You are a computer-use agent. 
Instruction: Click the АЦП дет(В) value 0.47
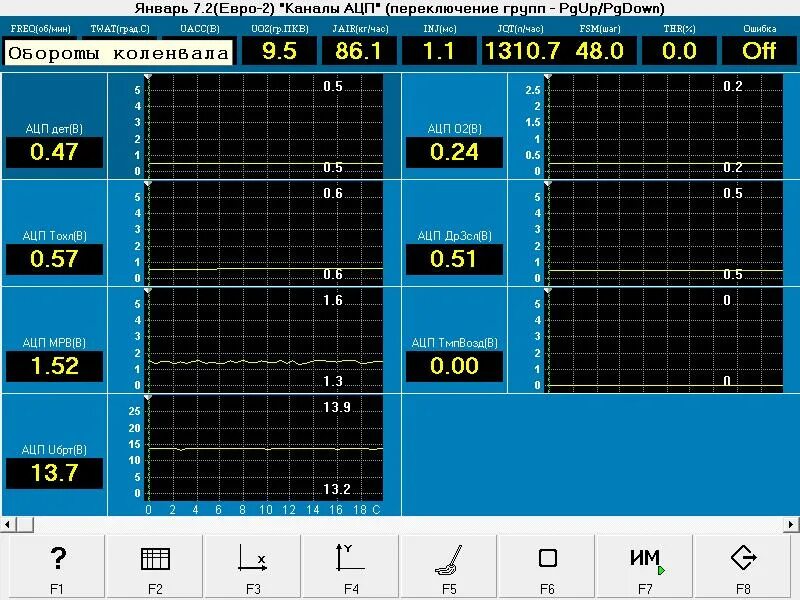tap(54, 152)
